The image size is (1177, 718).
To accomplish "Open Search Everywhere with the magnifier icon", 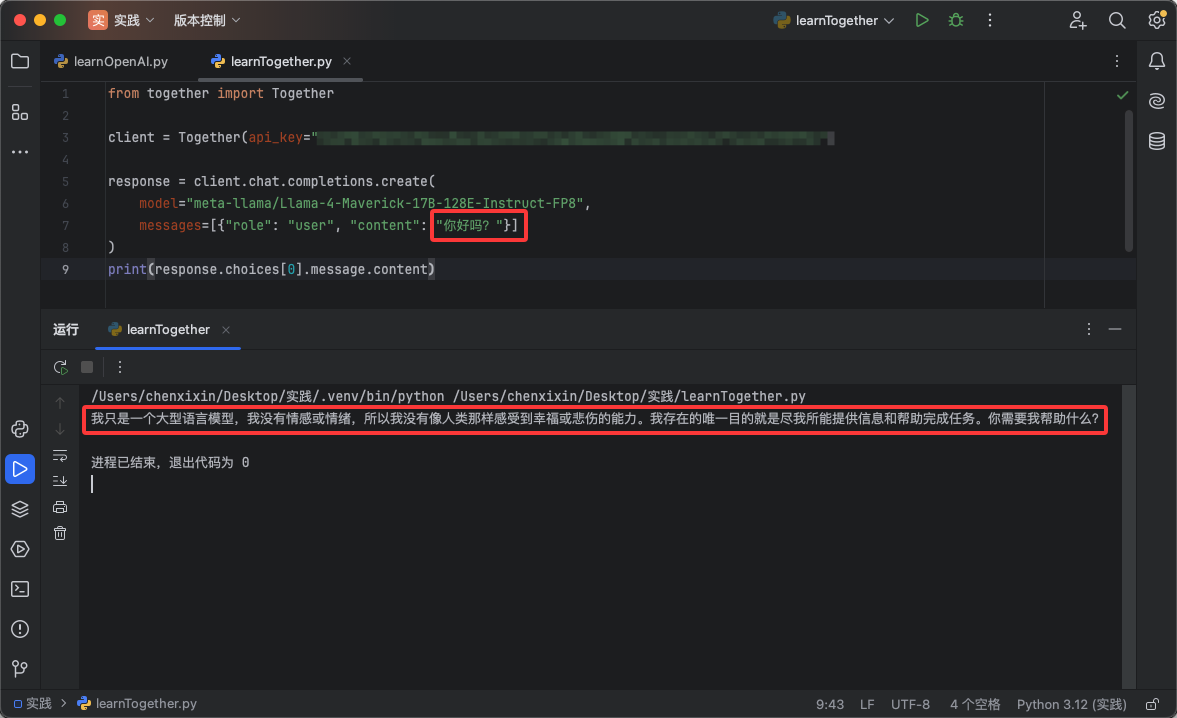I will tap(1117, 20).
